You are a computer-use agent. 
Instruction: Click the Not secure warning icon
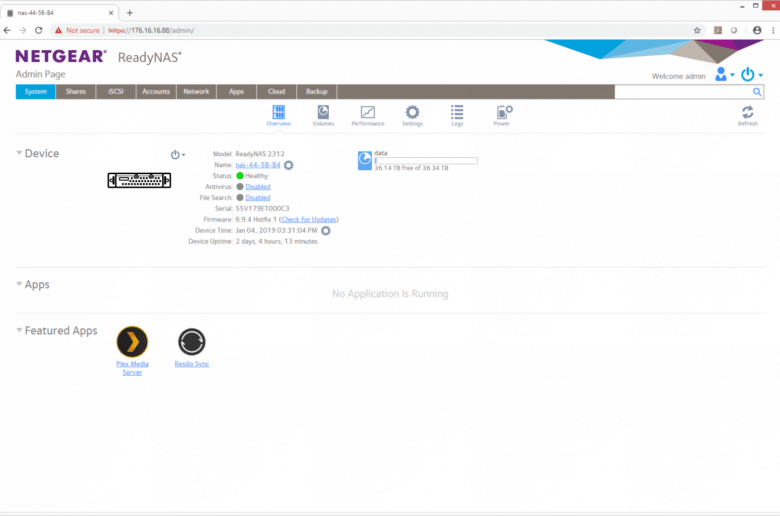point(58,30)
